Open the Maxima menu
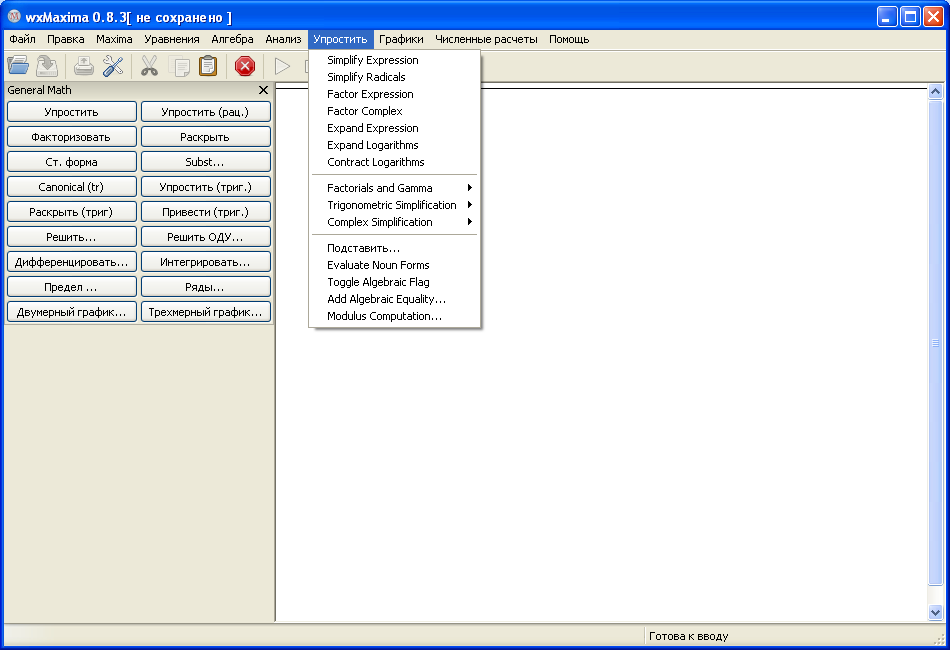 pos(114,39)
